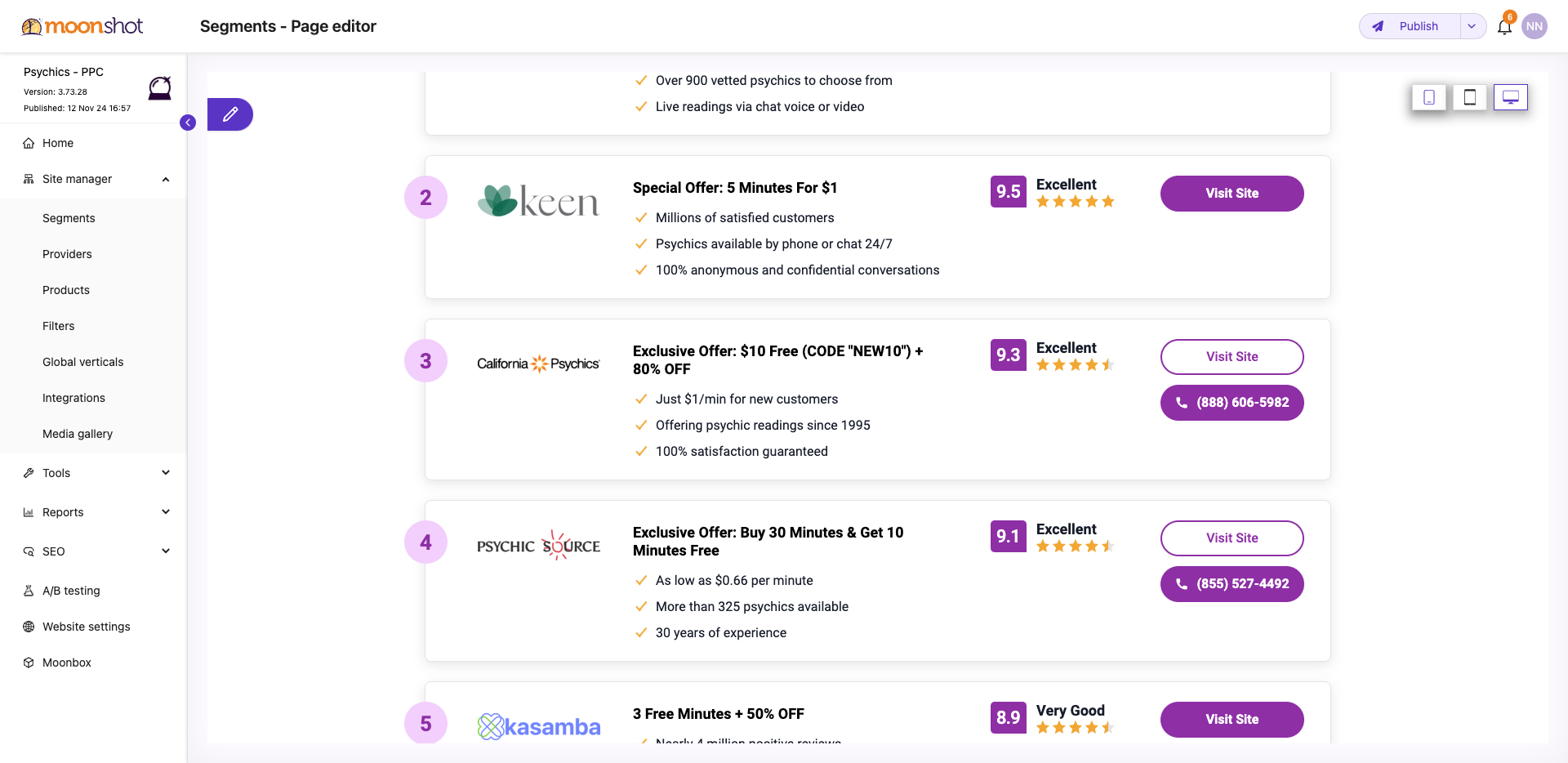Image resolution: width=1568 pixels, height=763 pixels.
Task: Click phone button (888) 606-5982
Action: tap(1232, 403)
